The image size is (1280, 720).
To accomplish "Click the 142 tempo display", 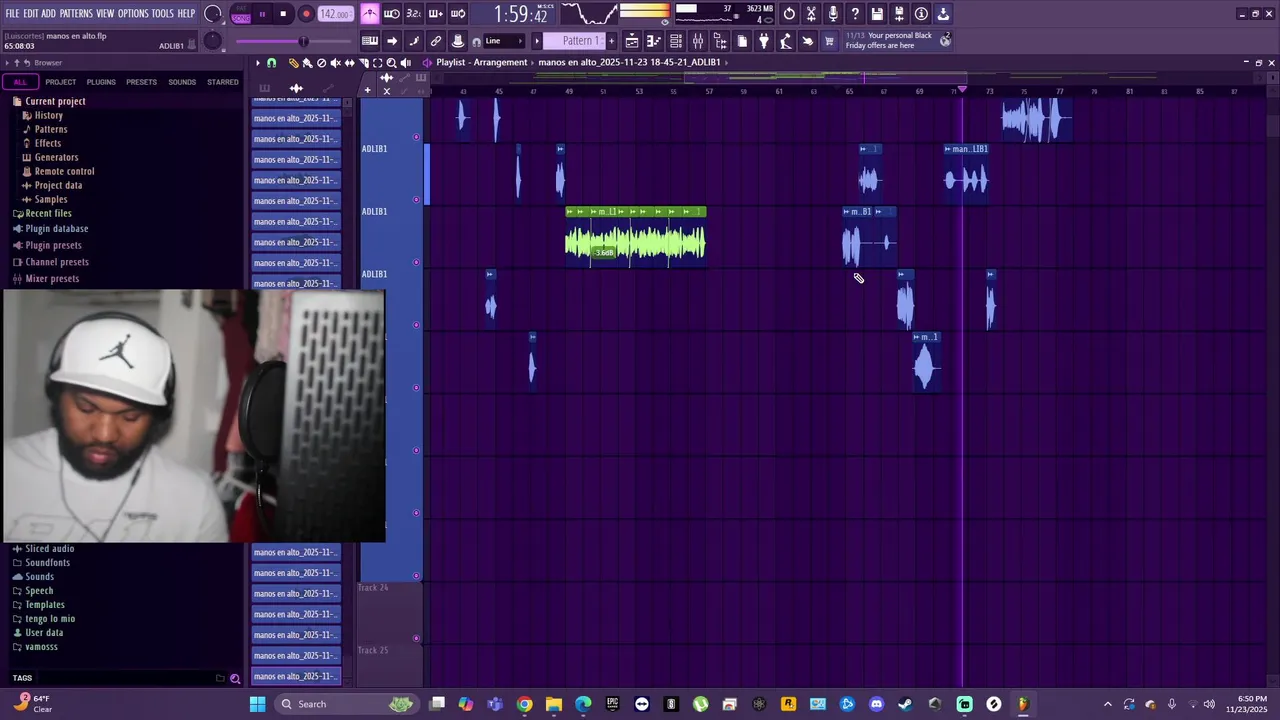I will point(335,14).
